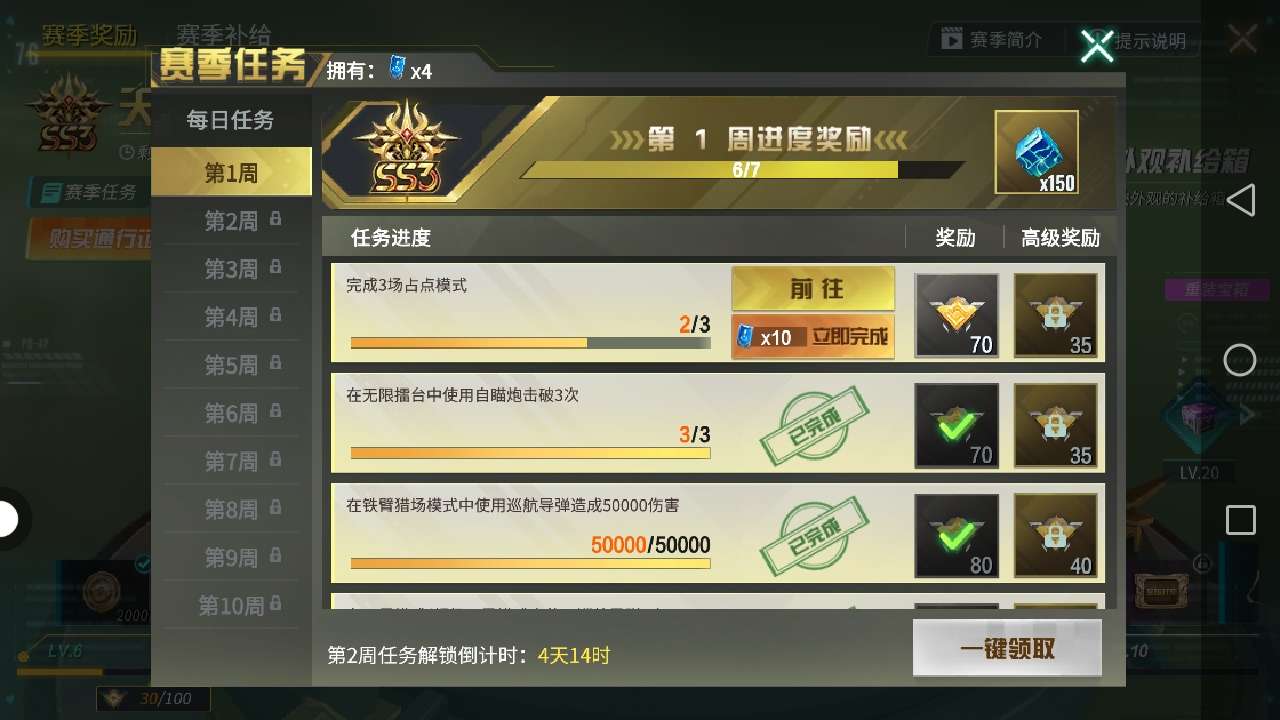Select the locked 第5周 tab
1280x720 pixels.
pyautogui.click(x=231, y=364)
